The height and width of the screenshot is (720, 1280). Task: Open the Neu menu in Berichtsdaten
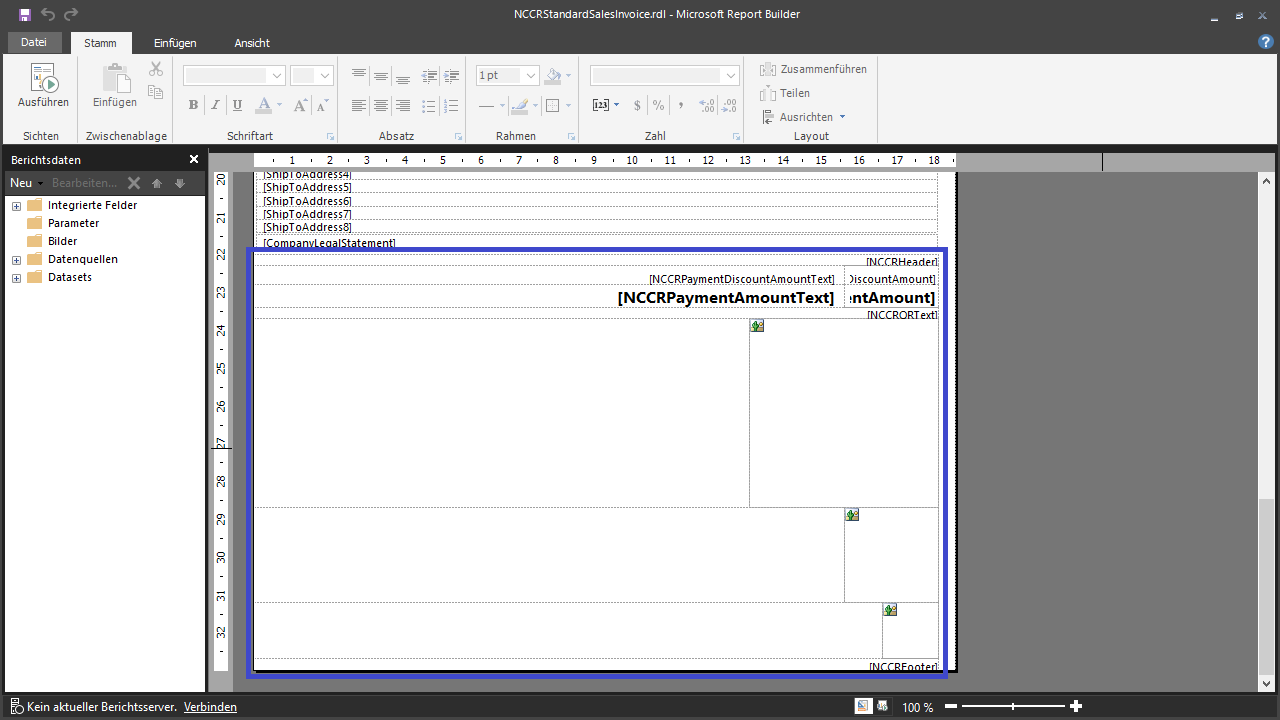(x=24, y=183)
